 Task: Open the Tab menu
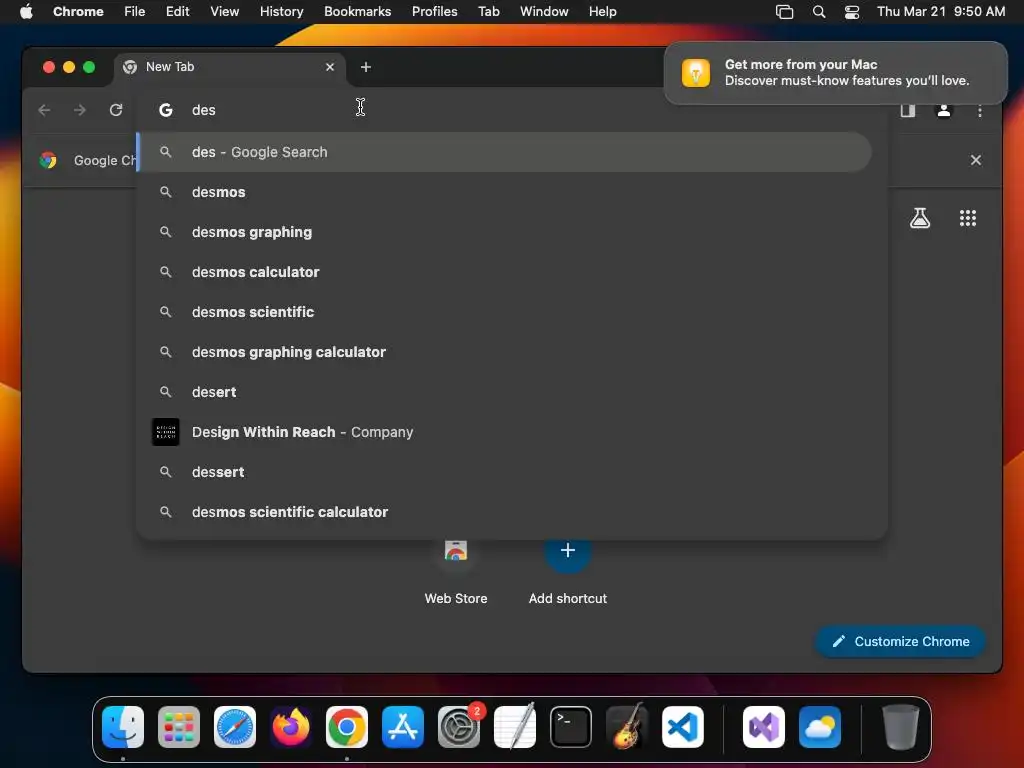tap(488, 12)
